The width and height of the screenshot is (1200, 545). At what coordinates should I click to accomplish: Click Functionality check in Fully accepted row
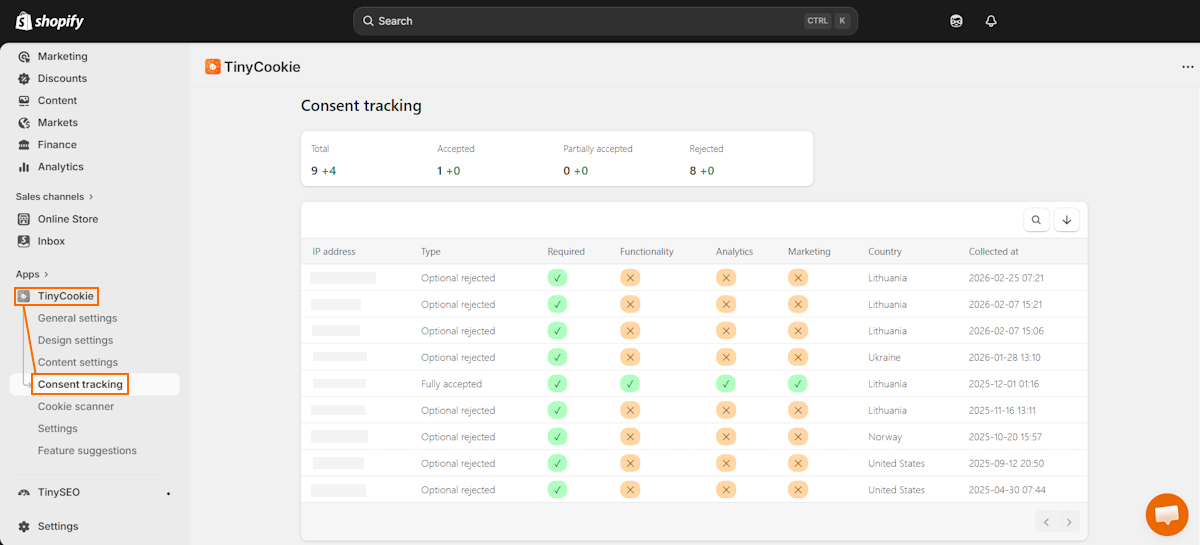tap(630, 384)
